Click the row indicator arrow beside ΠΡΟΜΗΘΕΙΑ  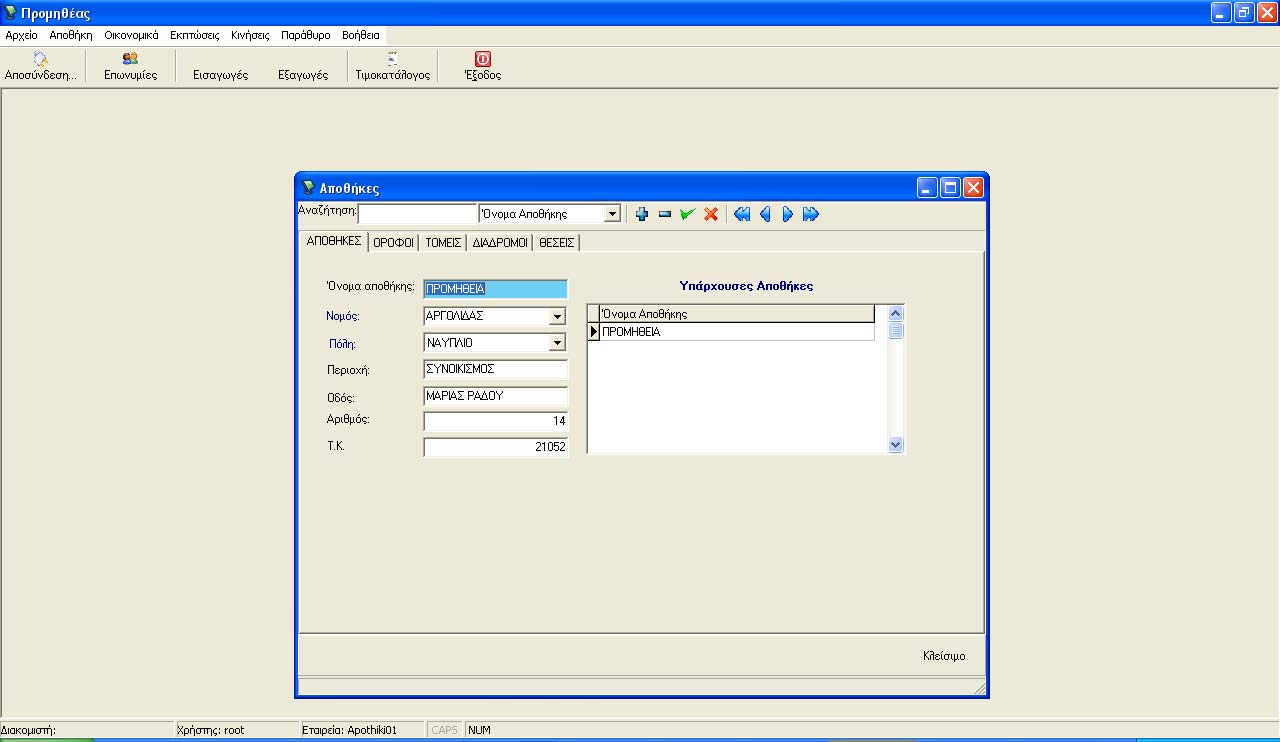(594, 332)
